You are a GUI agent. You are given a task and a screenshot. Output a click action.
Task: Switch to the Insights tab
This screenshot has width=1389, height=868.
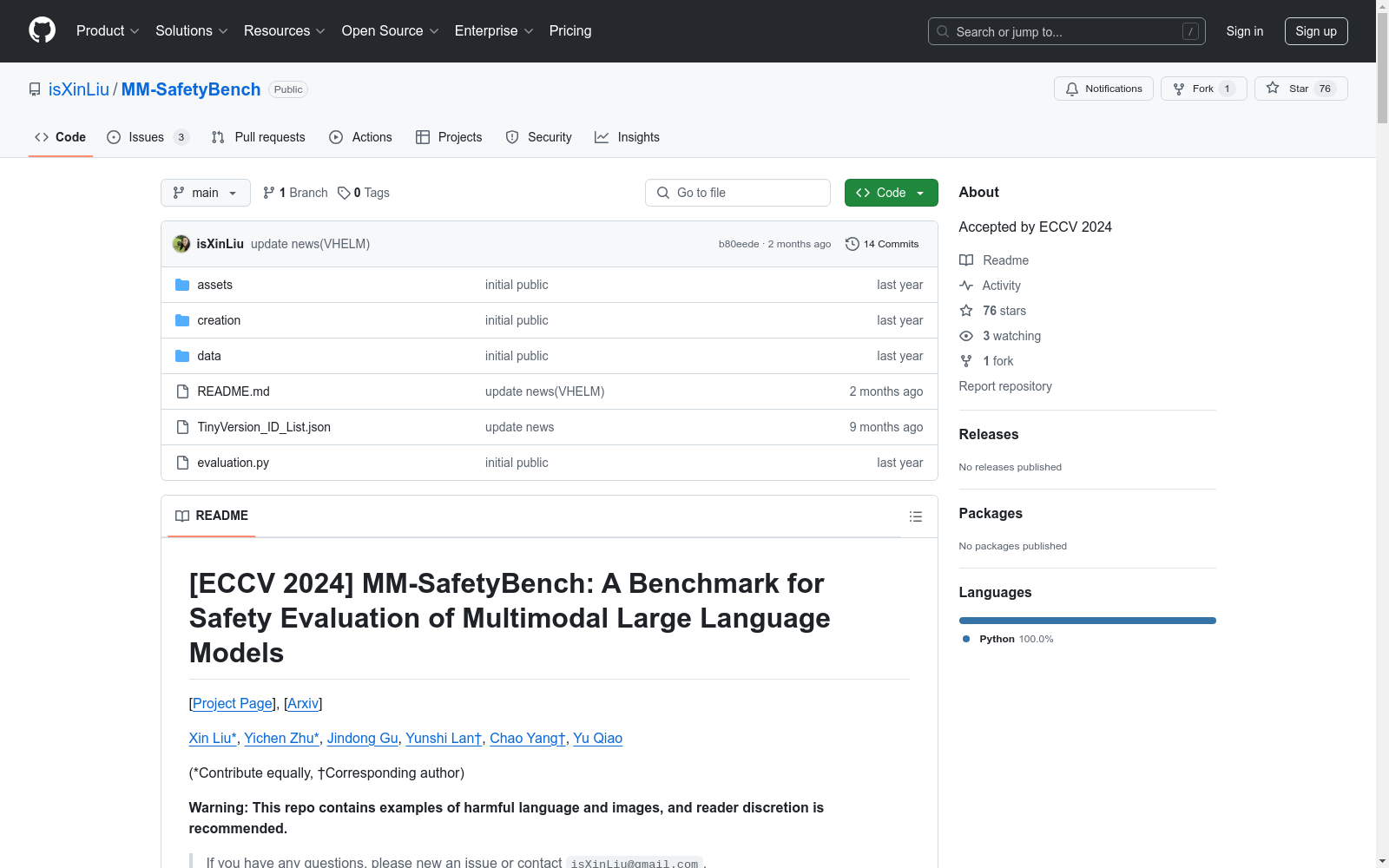(x=627, y=137)
